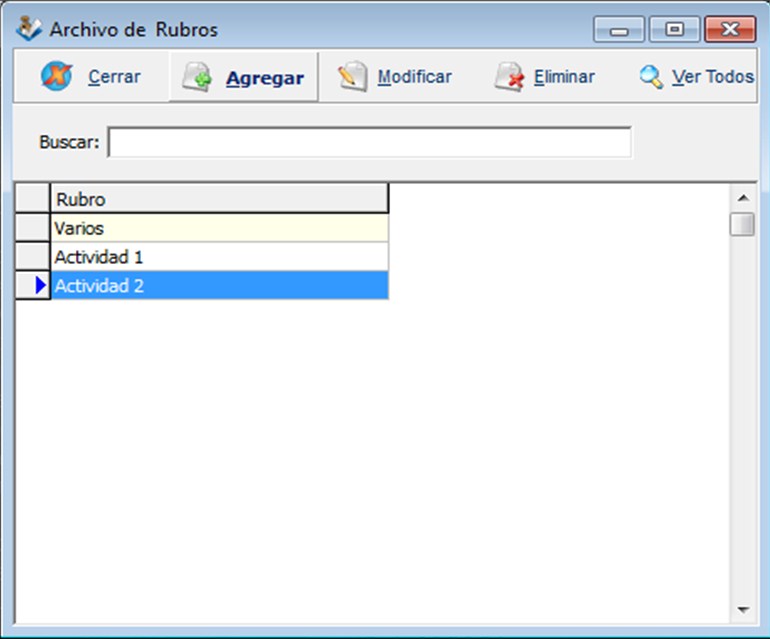Show all records with Ver Todos
Screen dimensions: 770x639
pos(712,77)
